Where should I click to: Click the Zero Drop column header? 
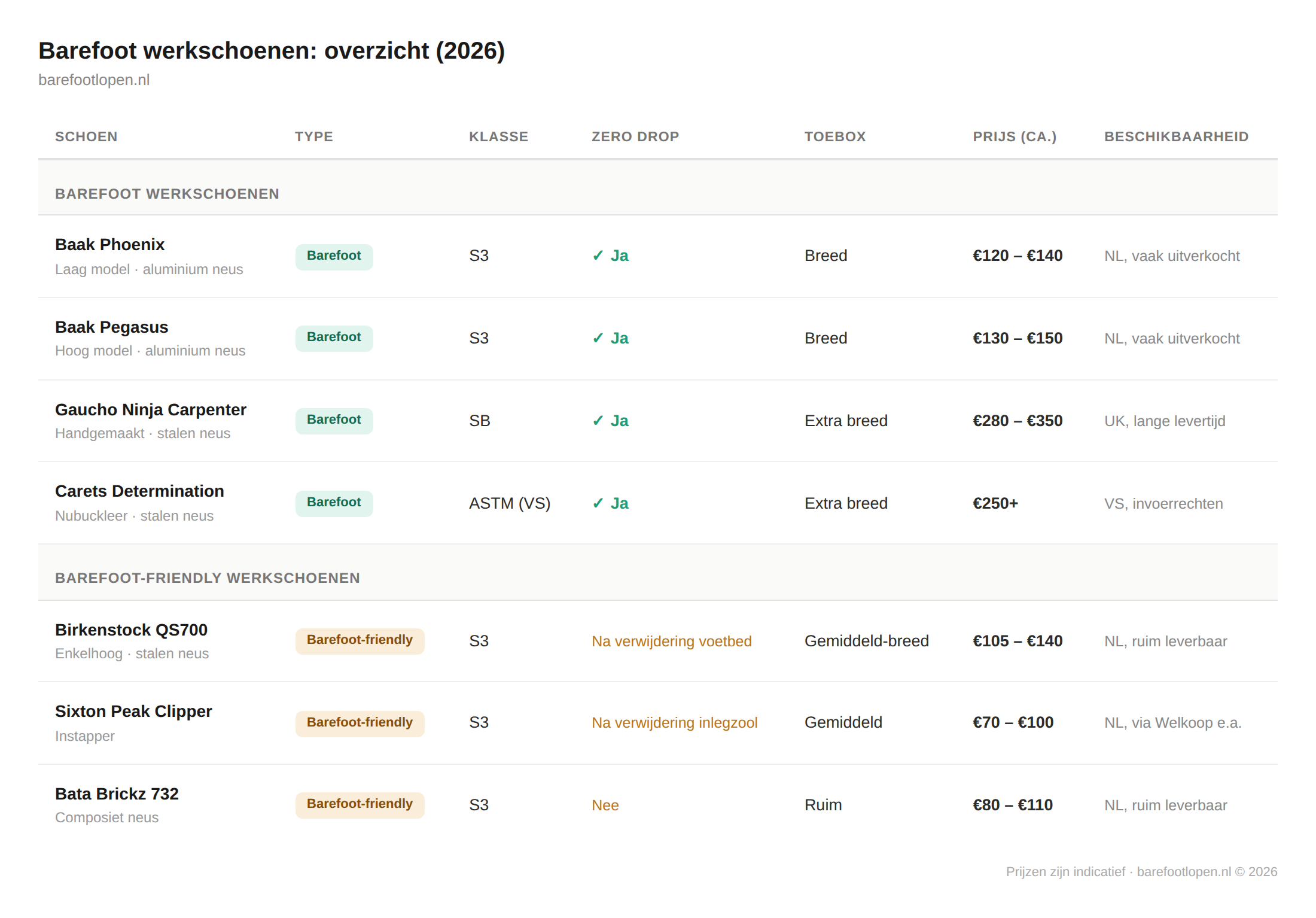coord(635,137)
